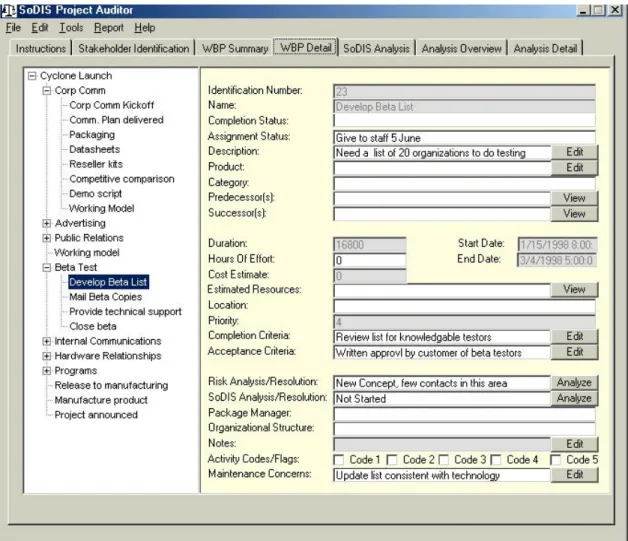Select Demo script tree item
628x541 pixels.
[95, 194]
